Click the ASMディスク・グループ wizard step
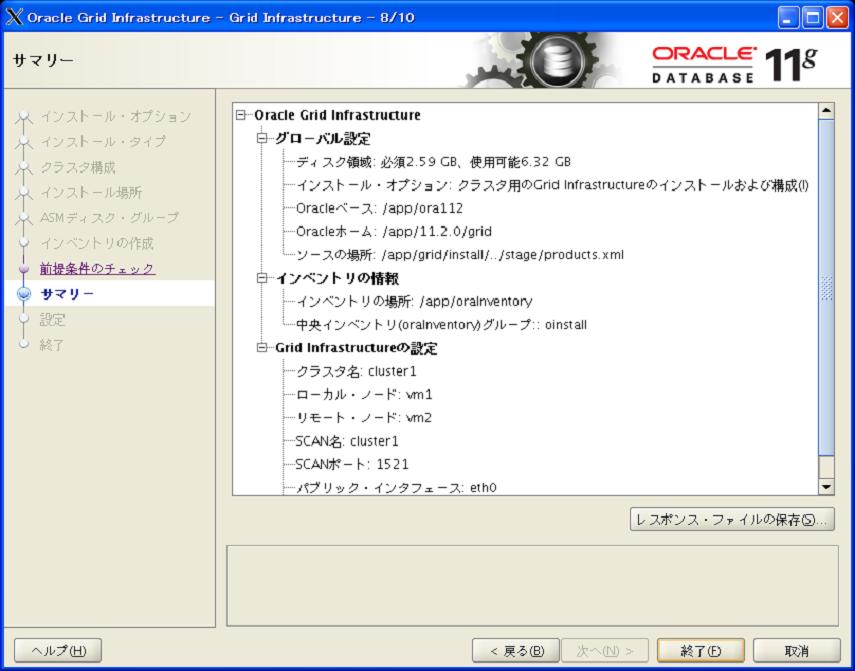The width and height of the screenshot is (855, 671). 109,218
